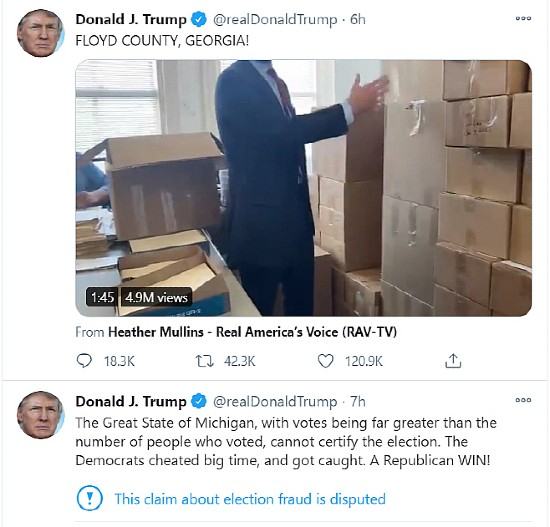The height and width of the screenshot is (527, 550).
Task: Open Heather Mullins - Real America's Voice source link
Action: pos(253,332)
